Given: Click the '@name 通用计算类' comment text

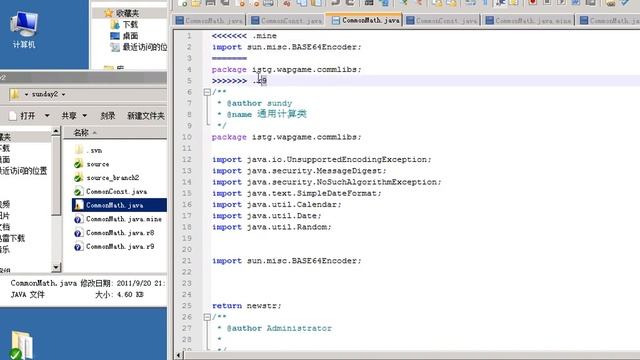Looking at the screenshot, I should pyautogui.click(x=267, y=114).
